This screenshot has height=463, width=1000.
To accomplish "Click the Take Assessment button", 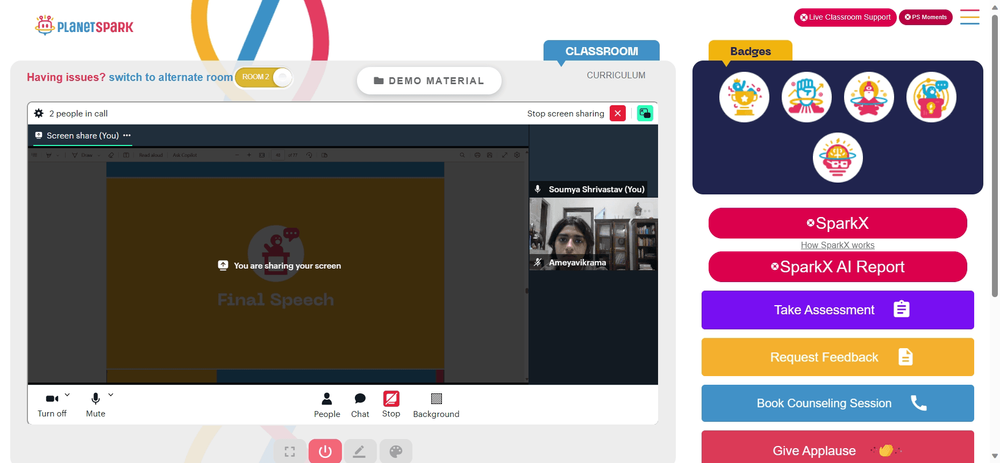I will click(x=837, y=310).
